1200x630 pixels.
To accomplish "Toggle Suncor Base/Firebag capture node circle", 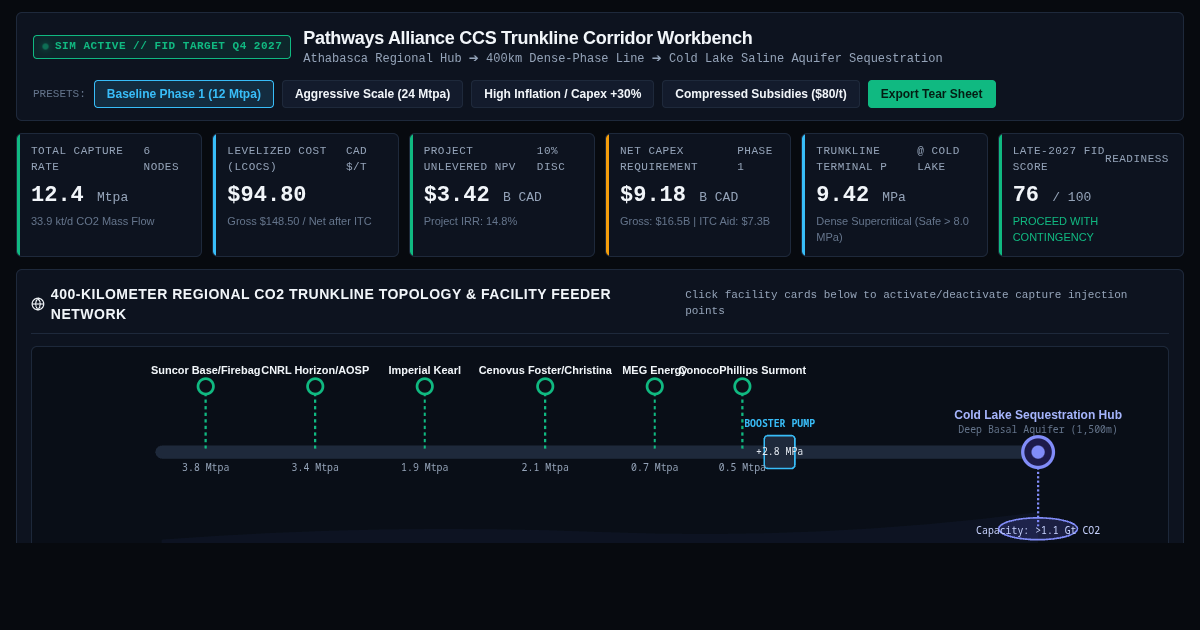I will pyautogui.click(x=206, y=386).
